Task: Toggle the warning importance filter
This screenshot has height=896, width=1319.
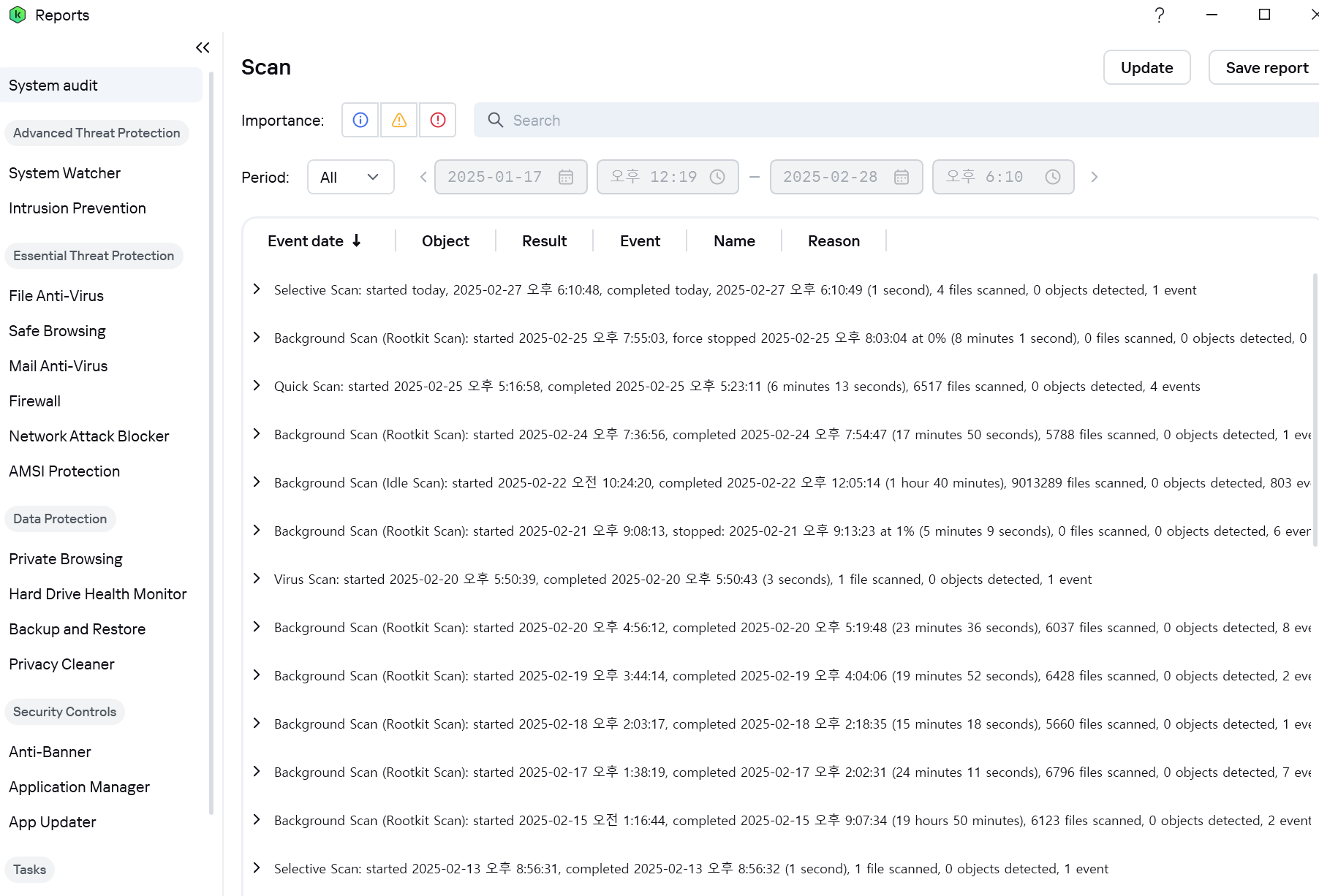Action: (x=398, y=120)
